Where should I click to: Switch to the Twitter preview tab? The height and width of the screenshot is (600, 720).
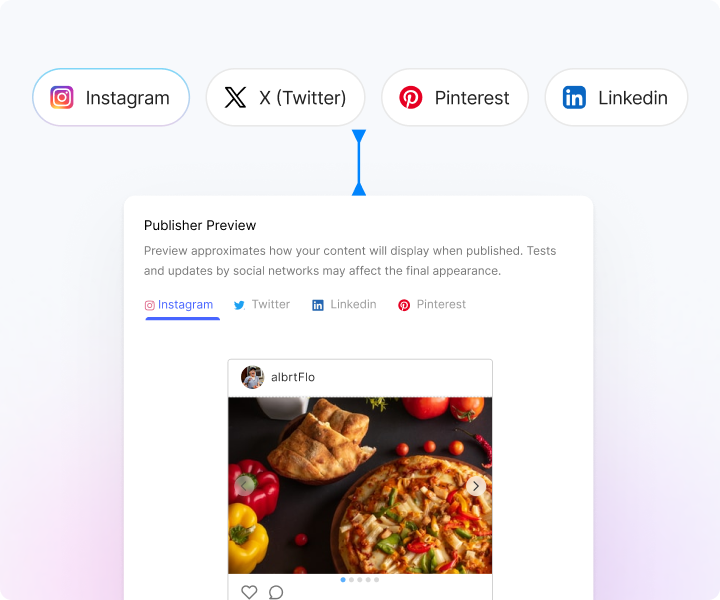click(262, 304)
